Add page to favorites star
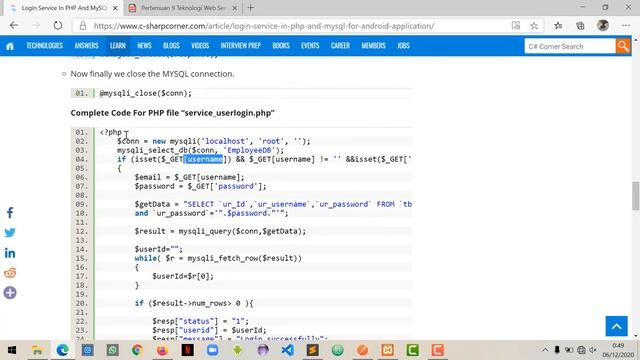The image size is (640, 360). 534,26
